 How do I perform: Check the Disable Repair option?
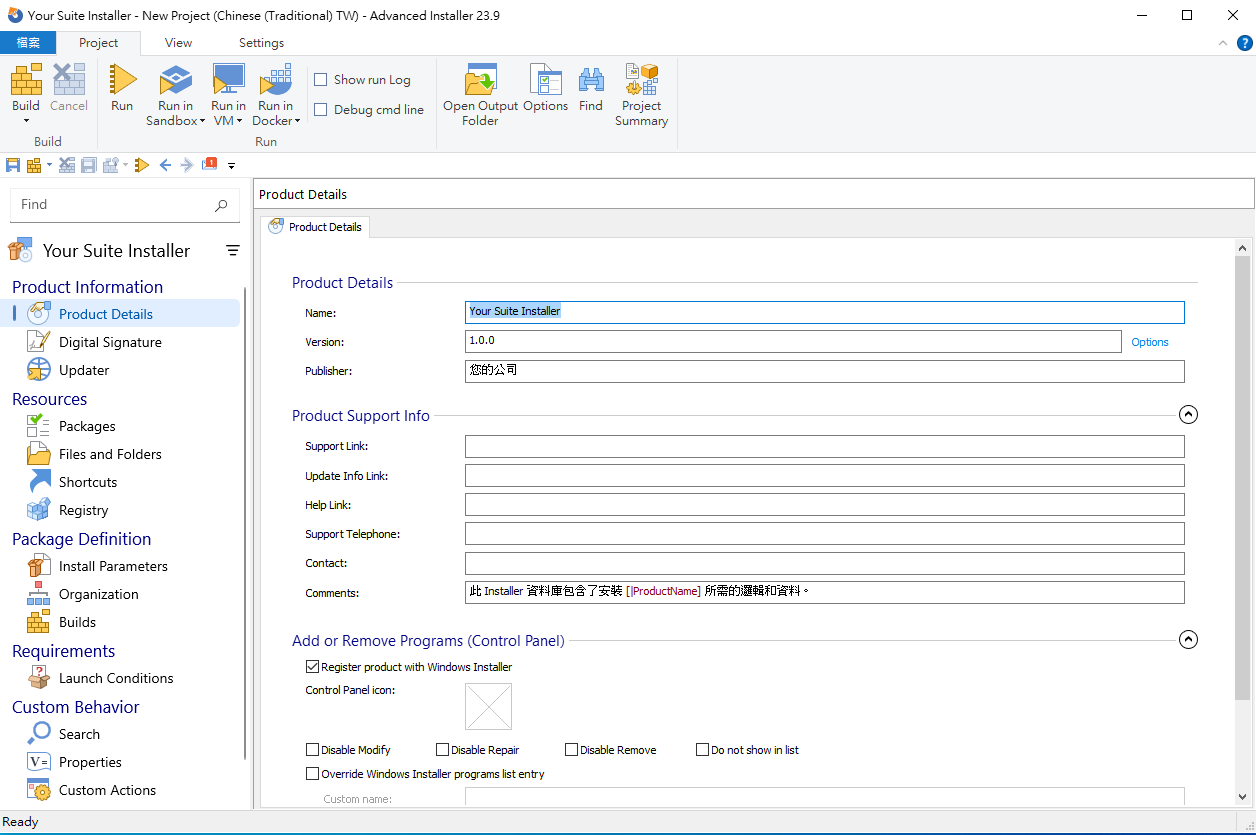click(x=442, y=750)
